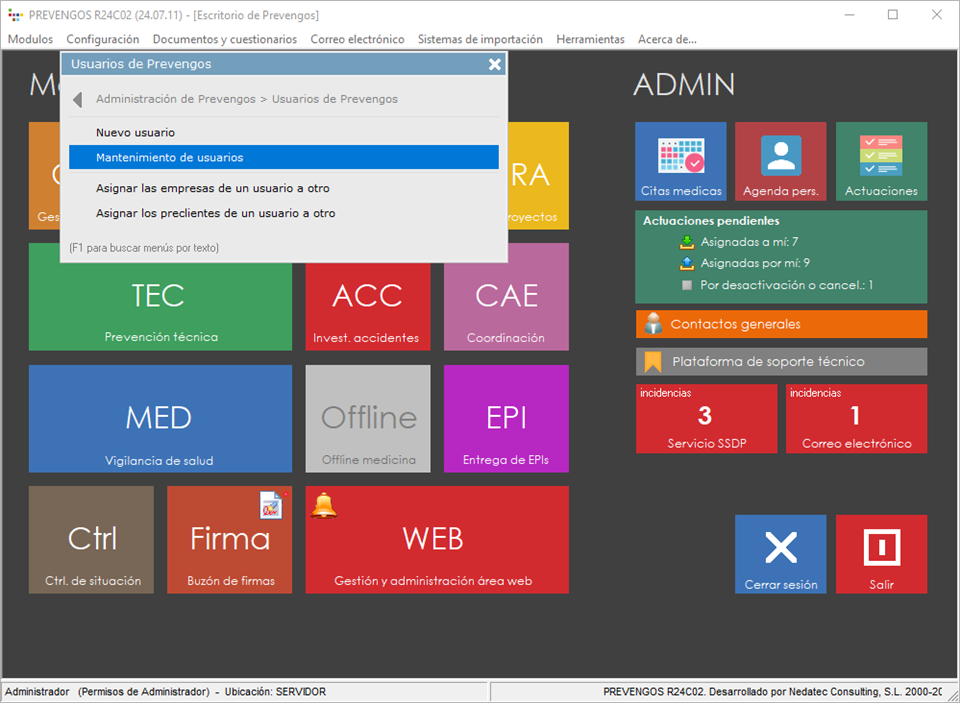Open the Actuaciones checklist tile
The height and width of the screenshot is (703, 960).
coord(881,161)
